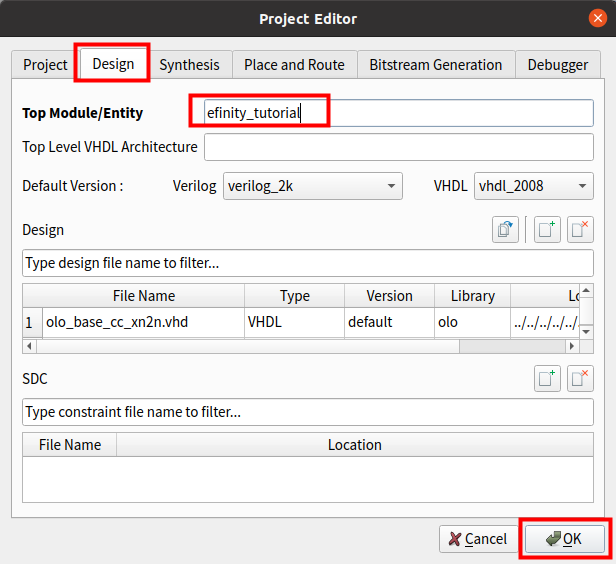Click design table scroll down arrow
Image resolution: width=616 pixels, height=564 pixels.
point(586,332)
